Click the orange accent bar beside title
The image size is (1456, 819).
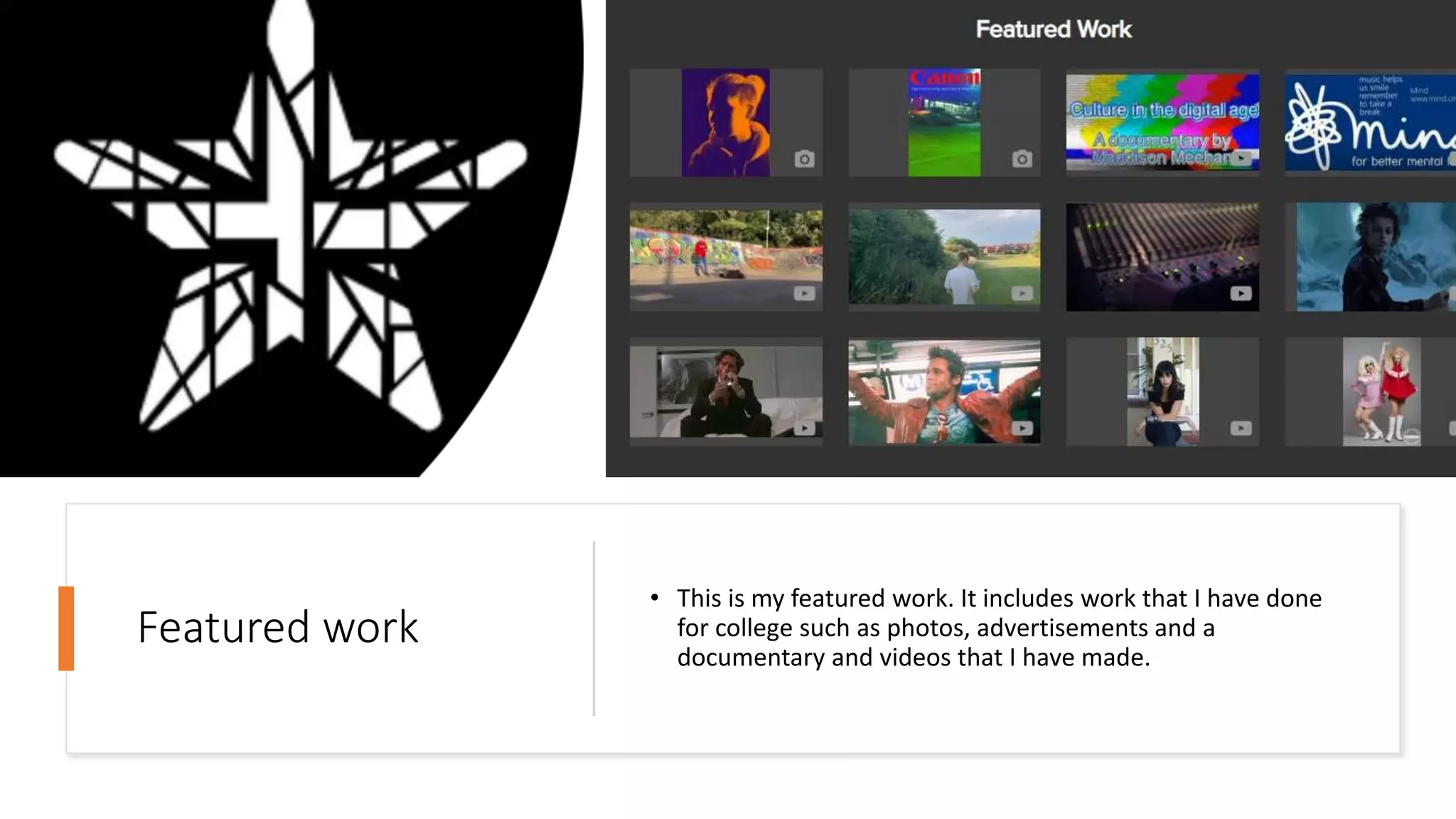coord(66,628)
